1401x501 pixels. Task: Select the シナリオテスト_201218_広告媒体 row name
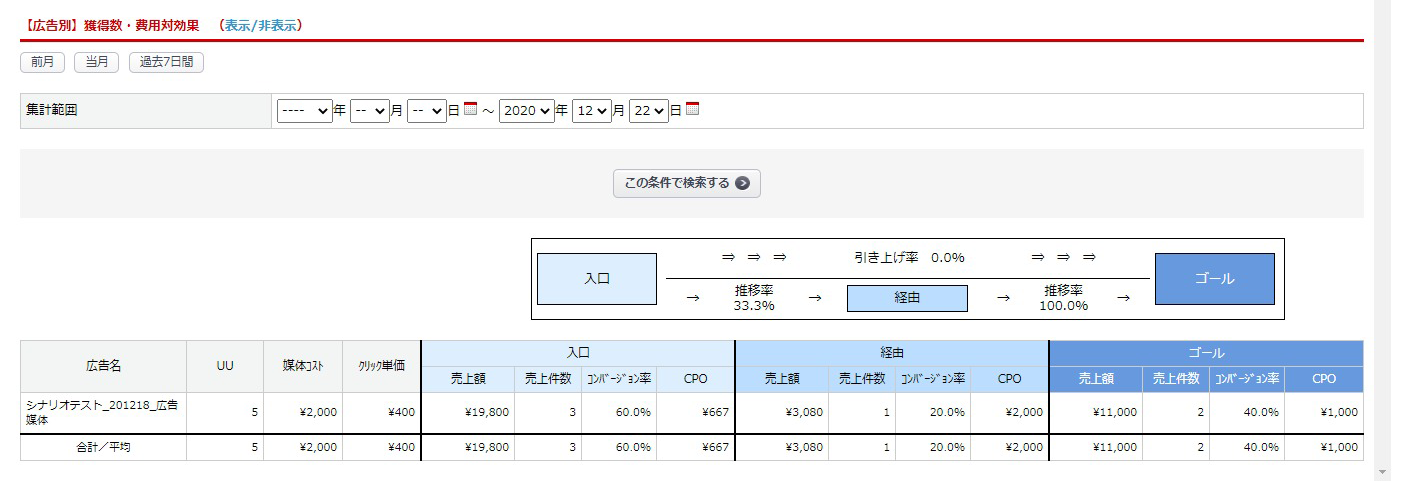pyautogui.click(x=103, y=412)
